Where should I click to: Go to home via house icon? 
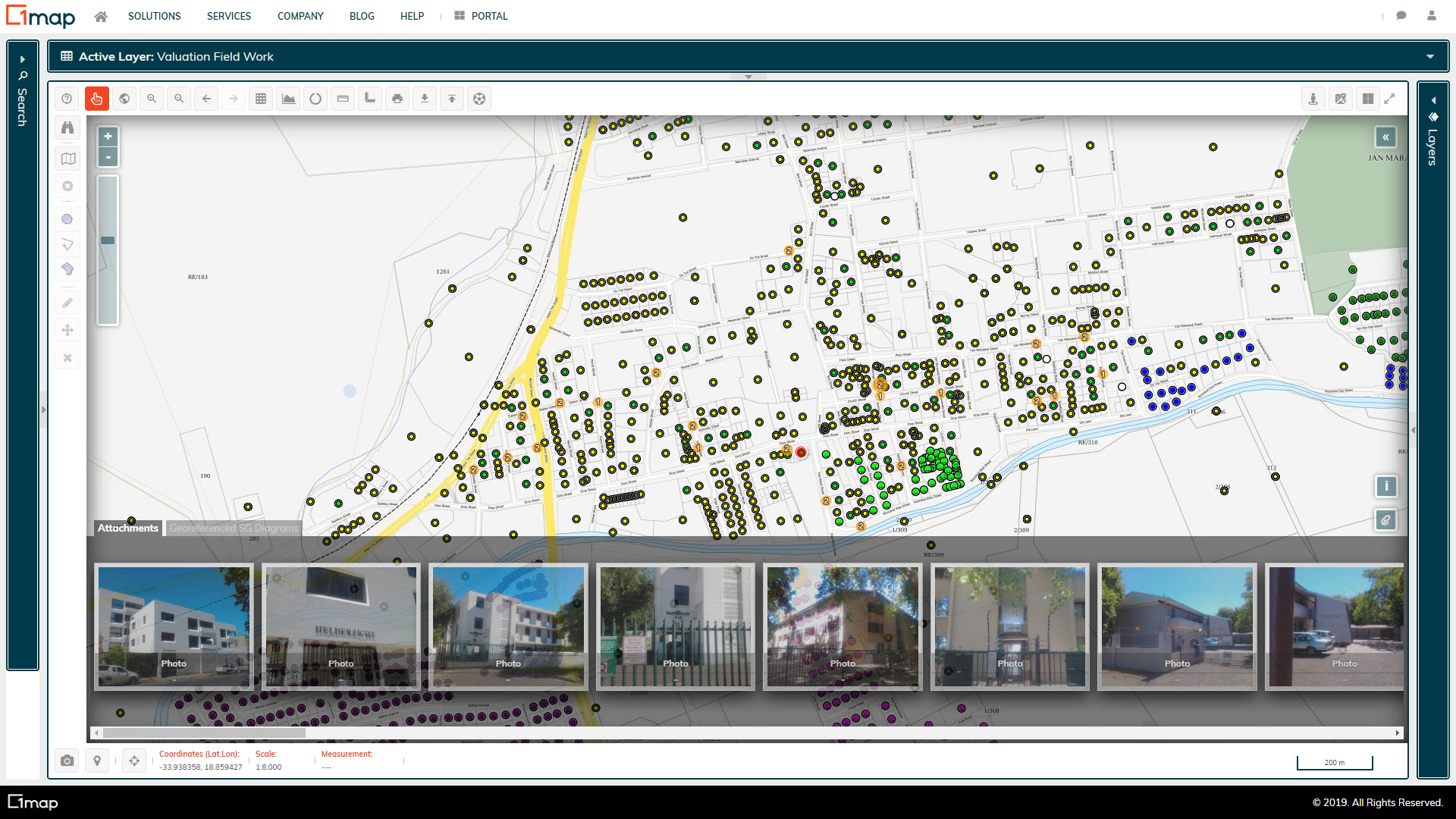pyautogui.click(x=101, y=16)
